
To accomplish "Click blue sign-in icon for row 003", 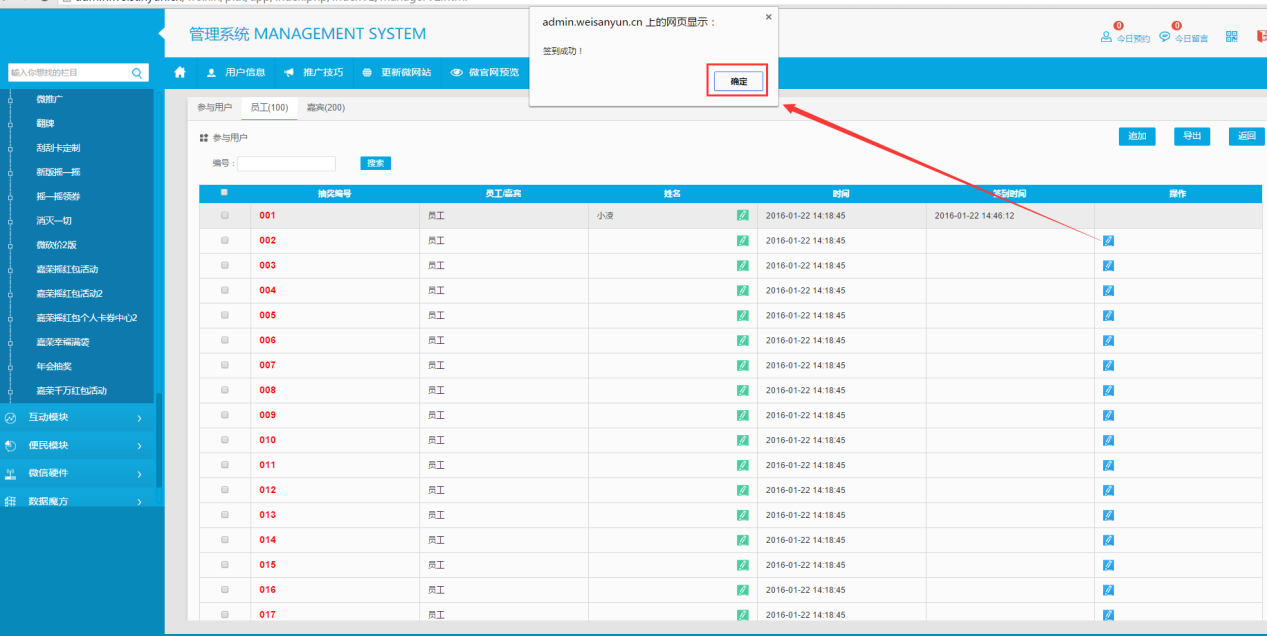I will pos(1108,265).
